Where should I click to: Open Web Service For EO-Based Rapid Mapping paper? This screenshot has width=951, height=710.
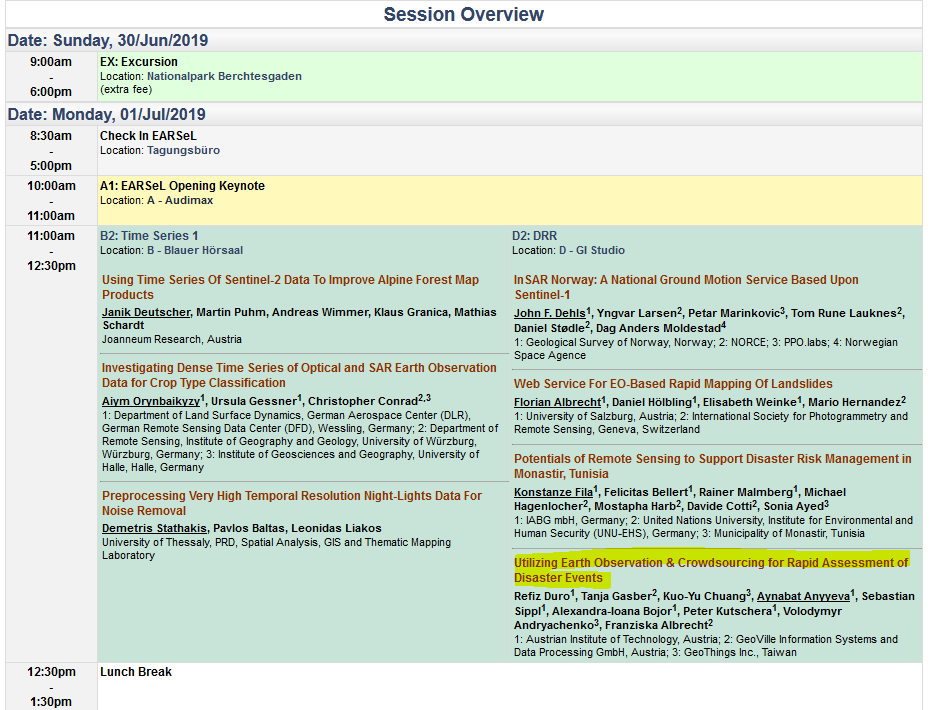673,384
